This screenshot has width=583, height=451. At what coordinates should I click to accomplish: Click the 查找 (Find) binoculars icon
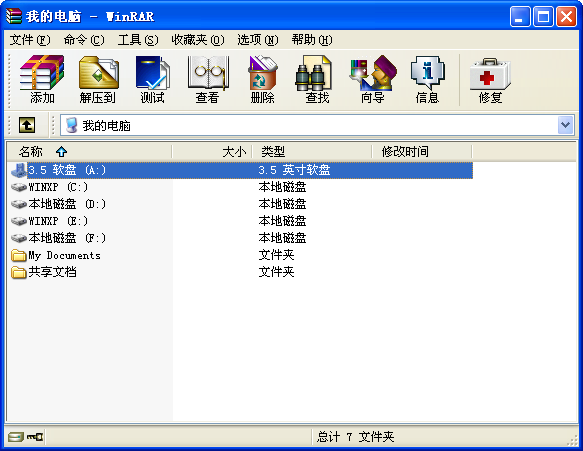click(313, 73)
